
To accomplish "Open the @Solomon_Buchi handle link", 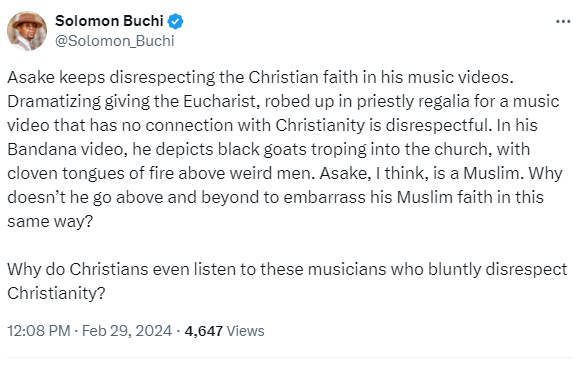I will 115,41.
